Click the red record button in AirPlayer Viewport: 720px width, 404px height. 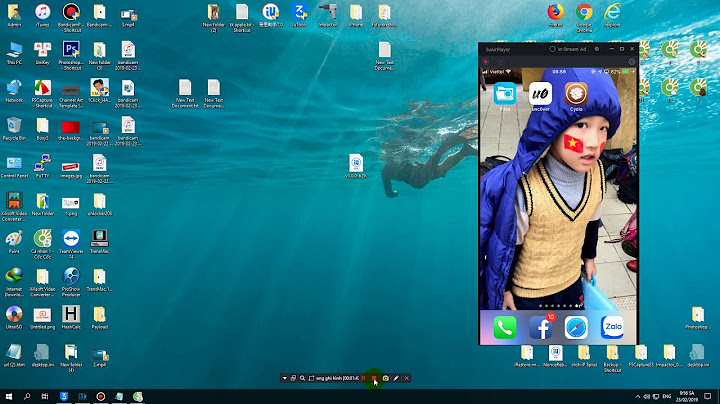tap(486, 62)
